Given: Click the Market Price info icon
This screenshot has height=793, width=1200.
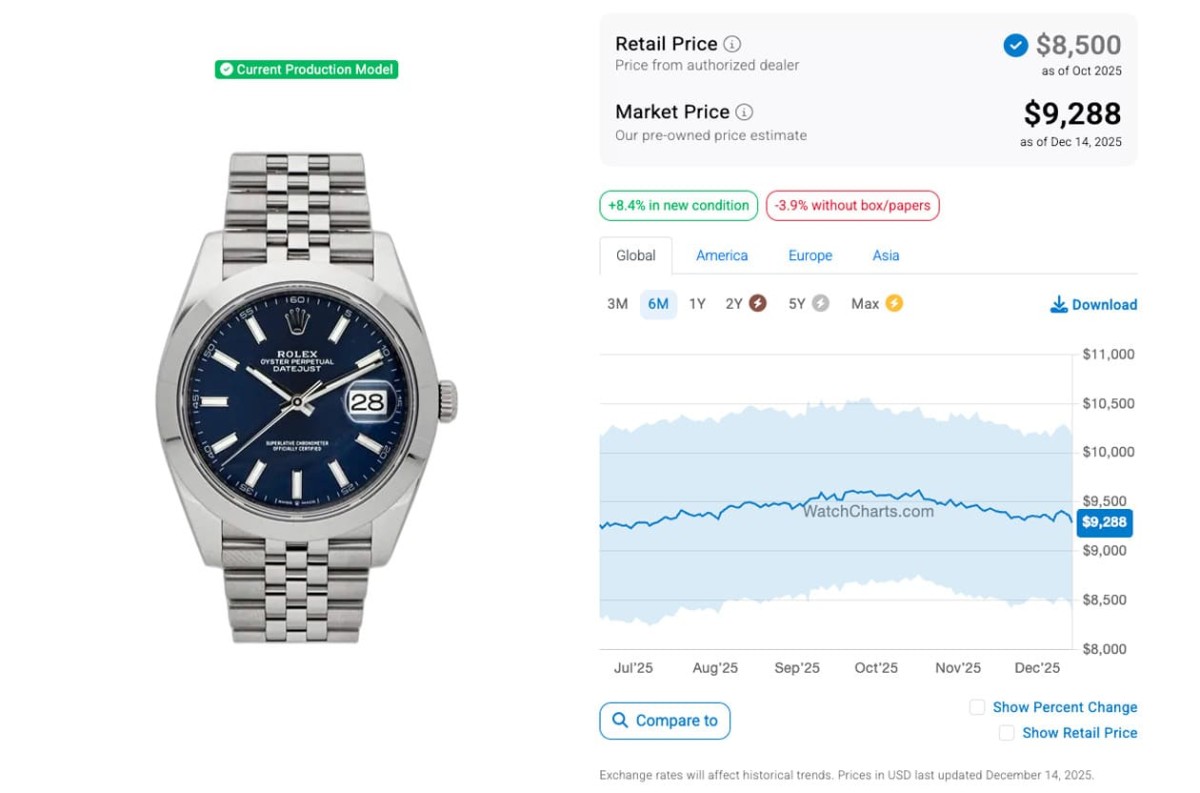Looking at the screenshot, I should (x=744, y=112).
